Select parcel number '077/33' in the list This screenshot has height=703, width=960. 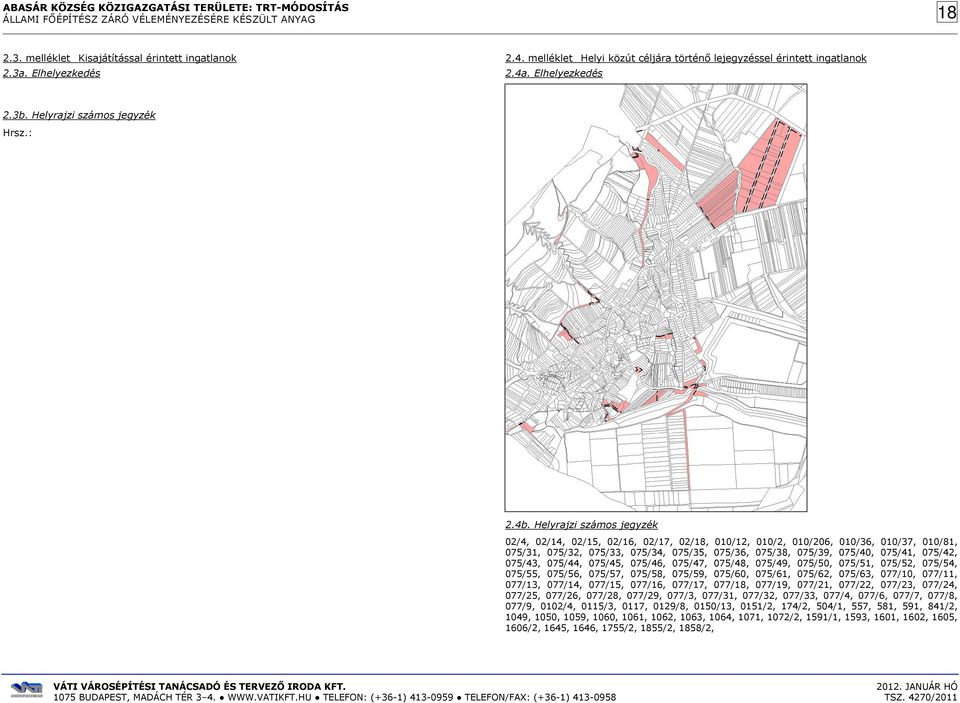click(x=799, y=595)
